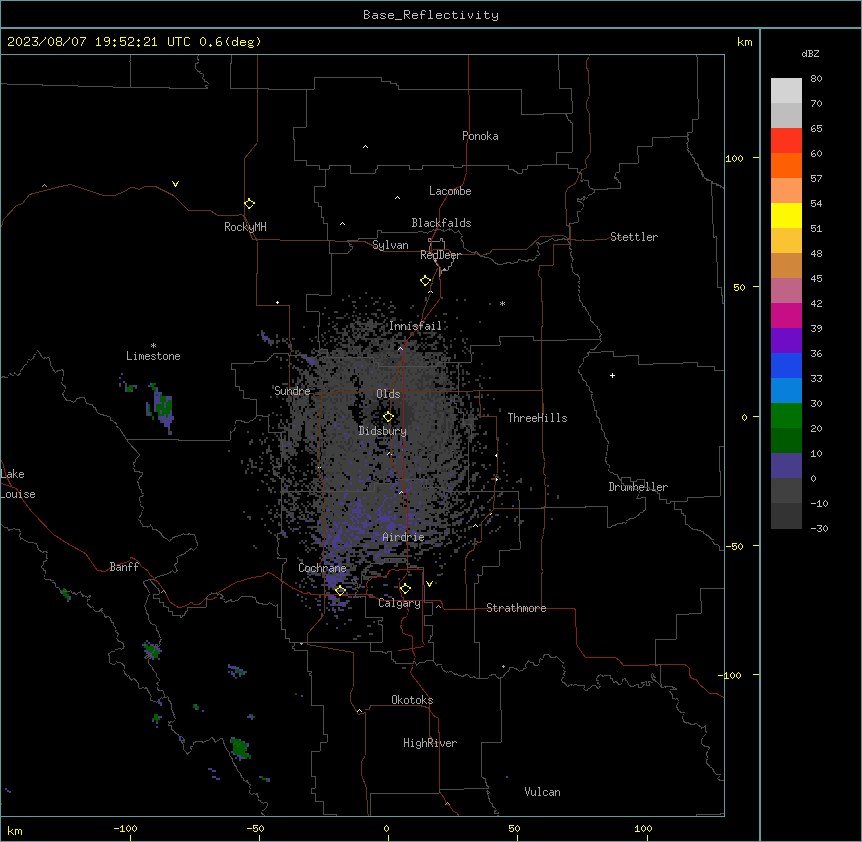The height and width of the screenshot is (842, 862).
Task: Pick the lightest gray swatch under 80 dBZ
Action: [x=786, y=90]
